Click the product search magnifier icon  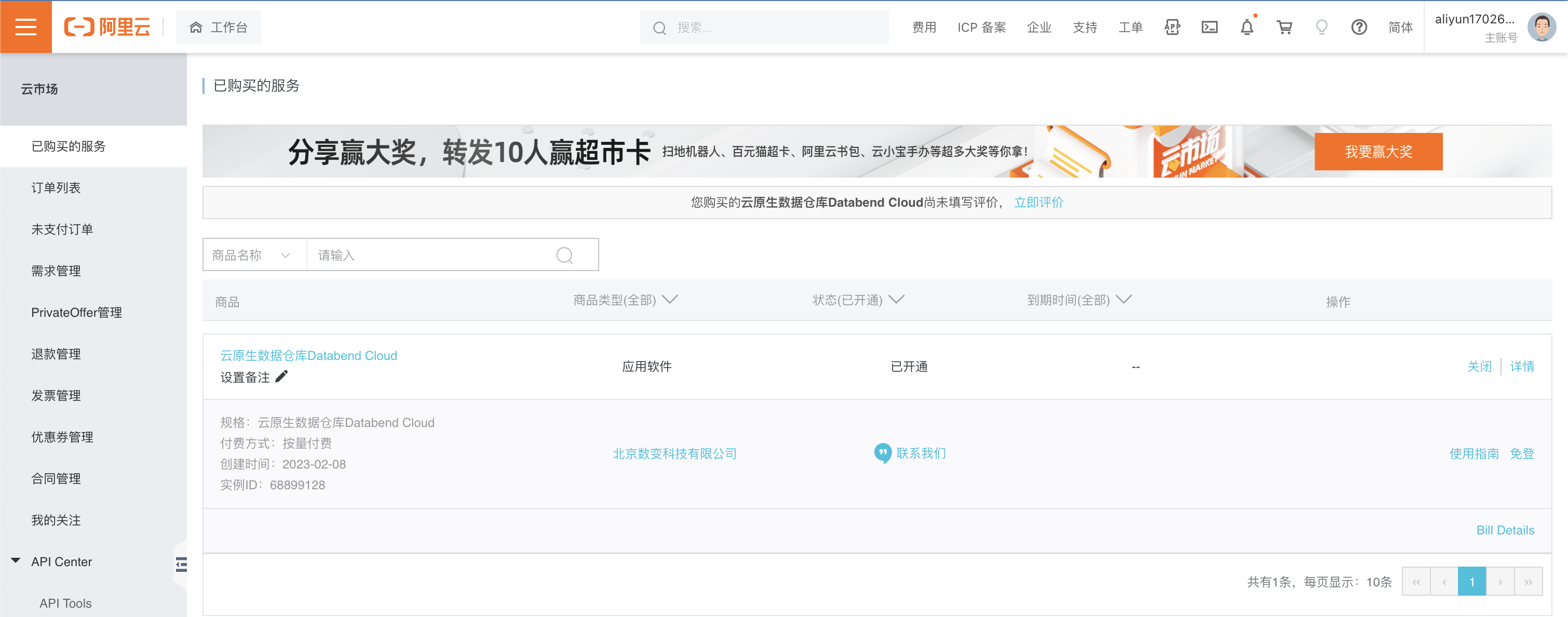564,254
